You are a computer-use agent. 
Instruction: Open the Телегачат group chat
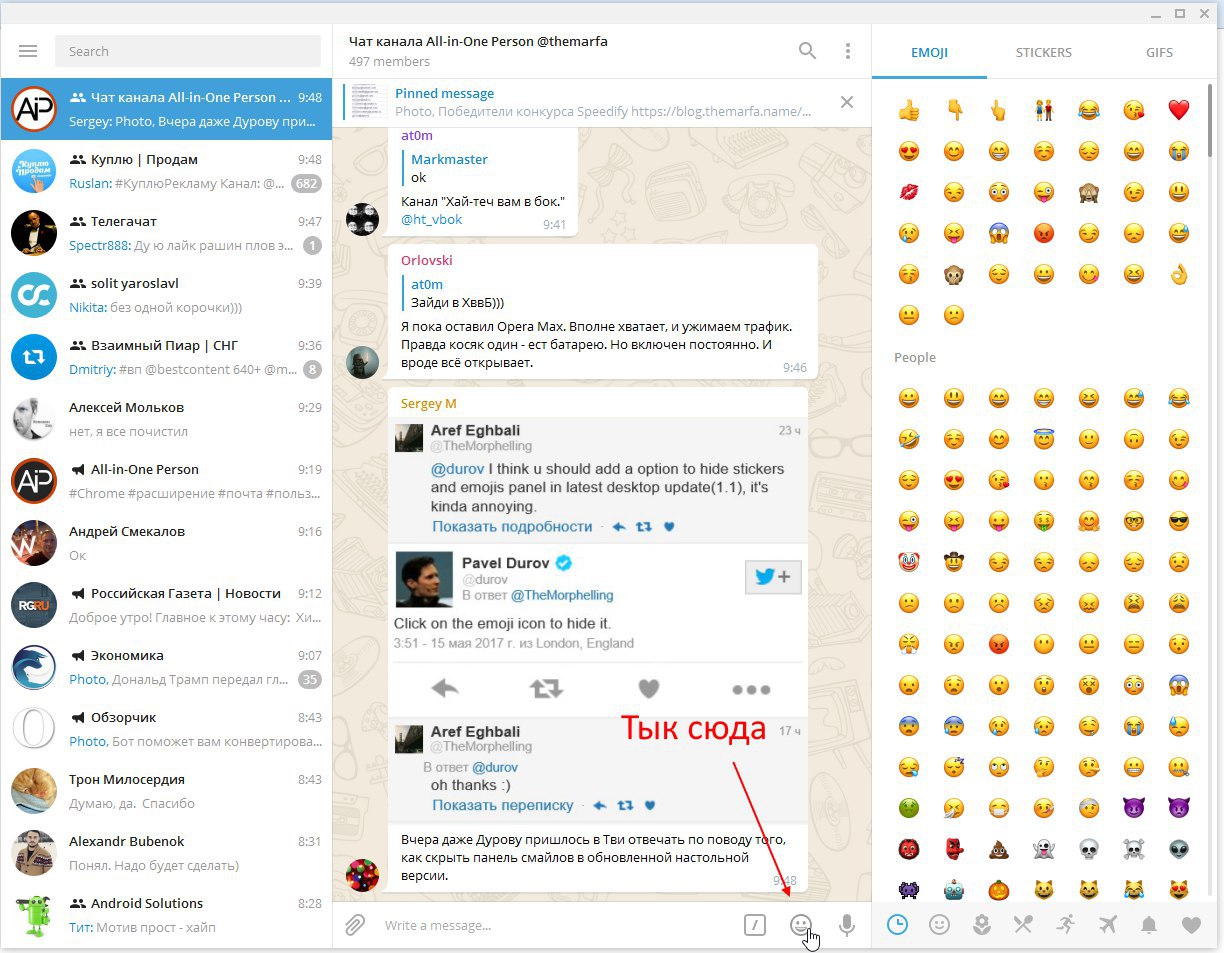click(x=166, y=233)
